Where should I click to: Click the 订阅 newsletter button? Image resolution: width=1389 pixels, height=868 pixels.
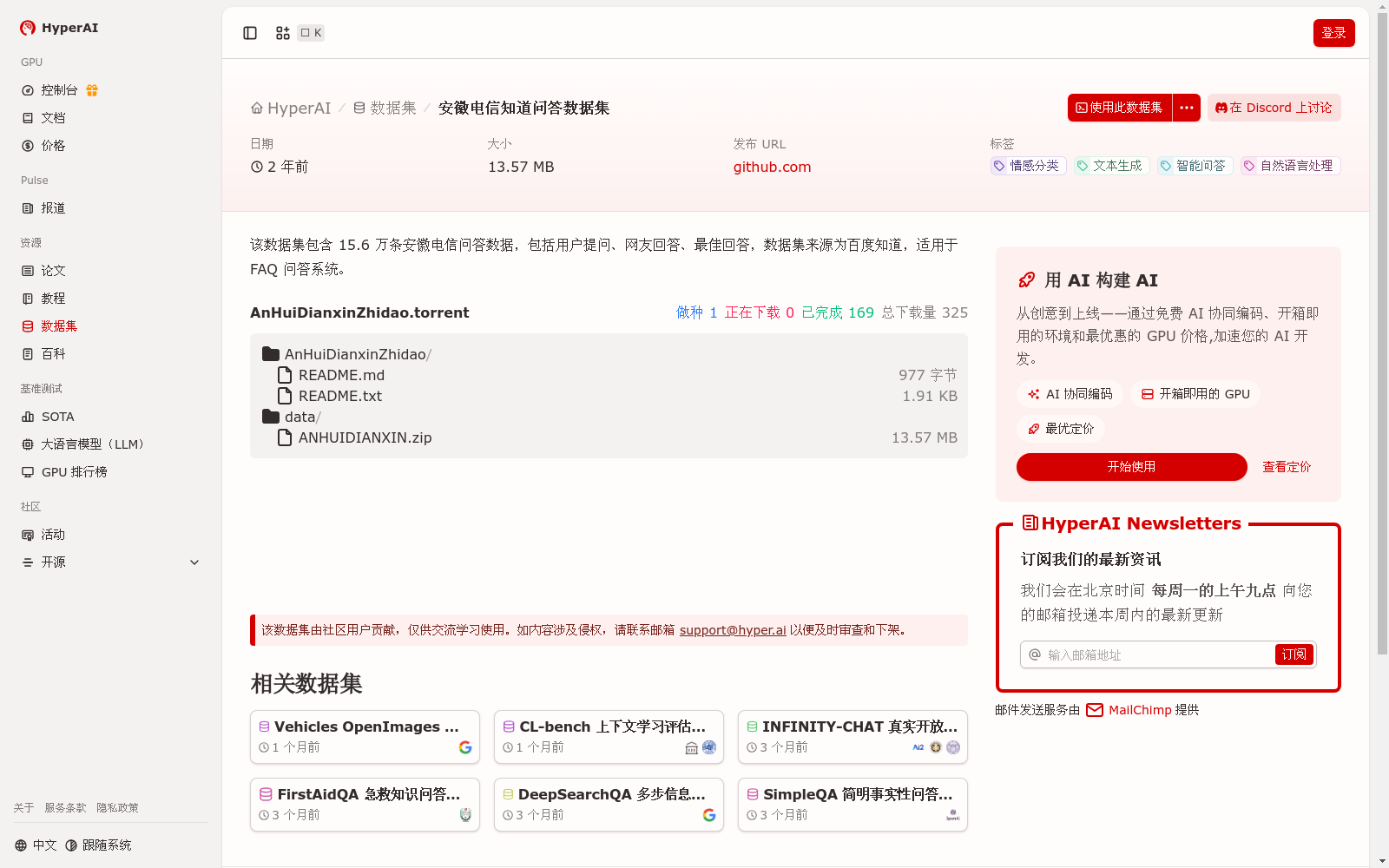pos(1294,654)
